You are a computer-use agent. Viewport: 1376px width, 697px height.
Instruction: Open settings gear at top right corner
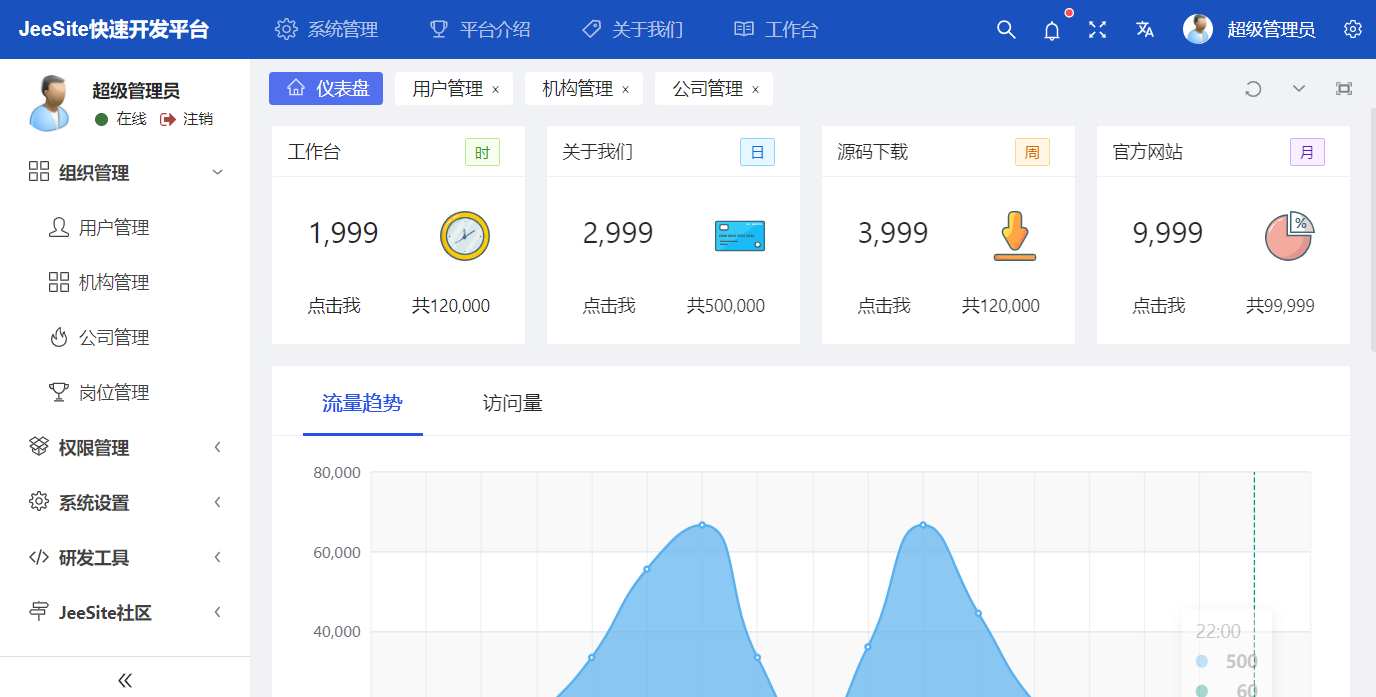click(1353, 29)
